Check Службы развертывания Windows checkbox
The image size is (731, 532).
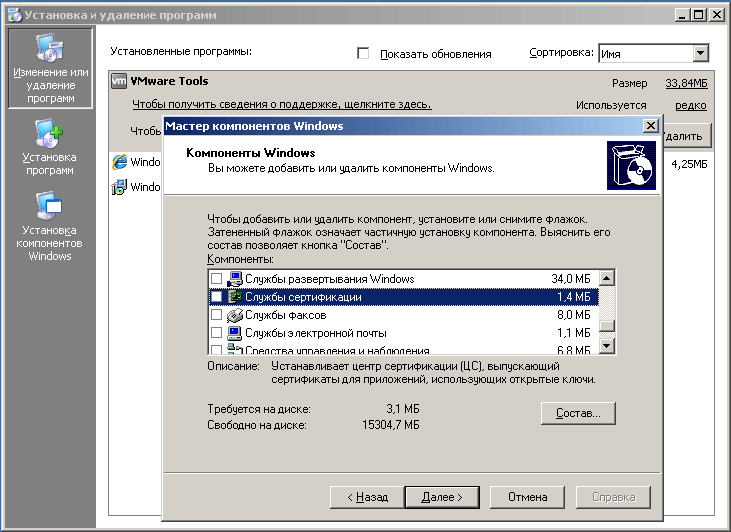[216, 279]
